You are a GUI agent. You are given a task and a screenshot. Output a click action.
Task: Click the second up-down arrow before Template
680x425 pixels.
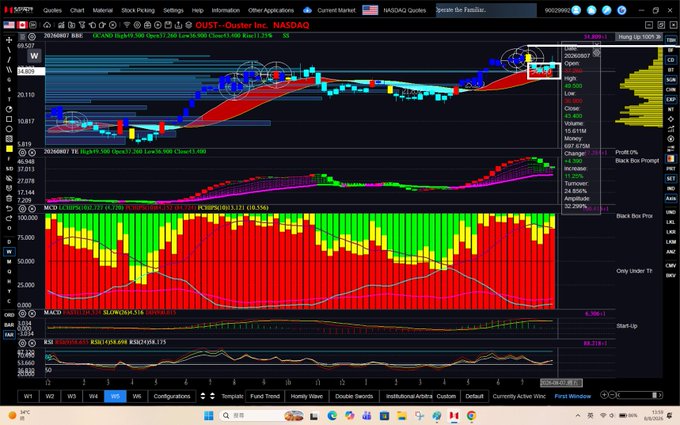tap(212, 396)
